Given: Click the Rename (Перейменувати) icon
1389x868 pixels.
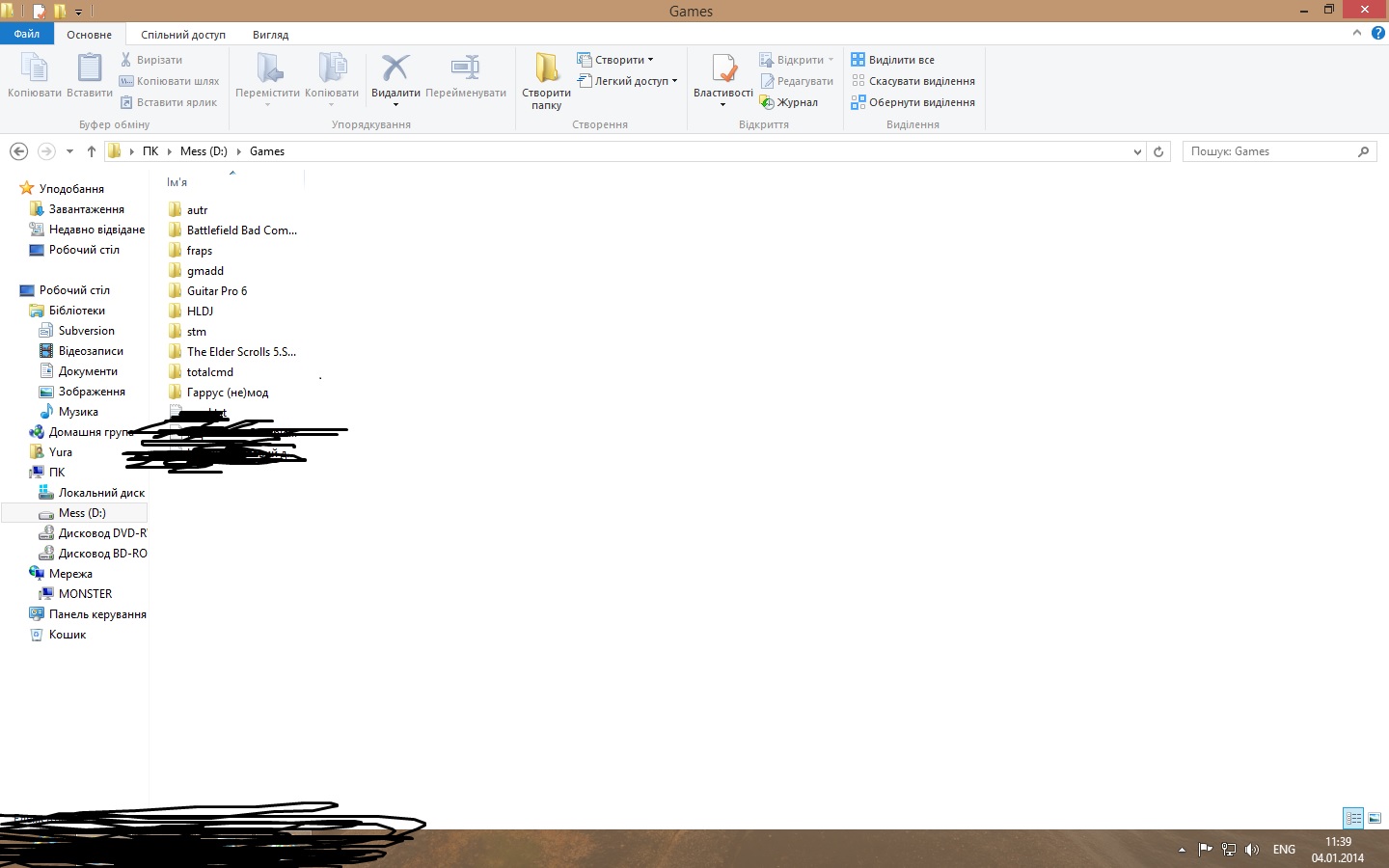Looking at the screenshot, I should (x=466, y=68).
